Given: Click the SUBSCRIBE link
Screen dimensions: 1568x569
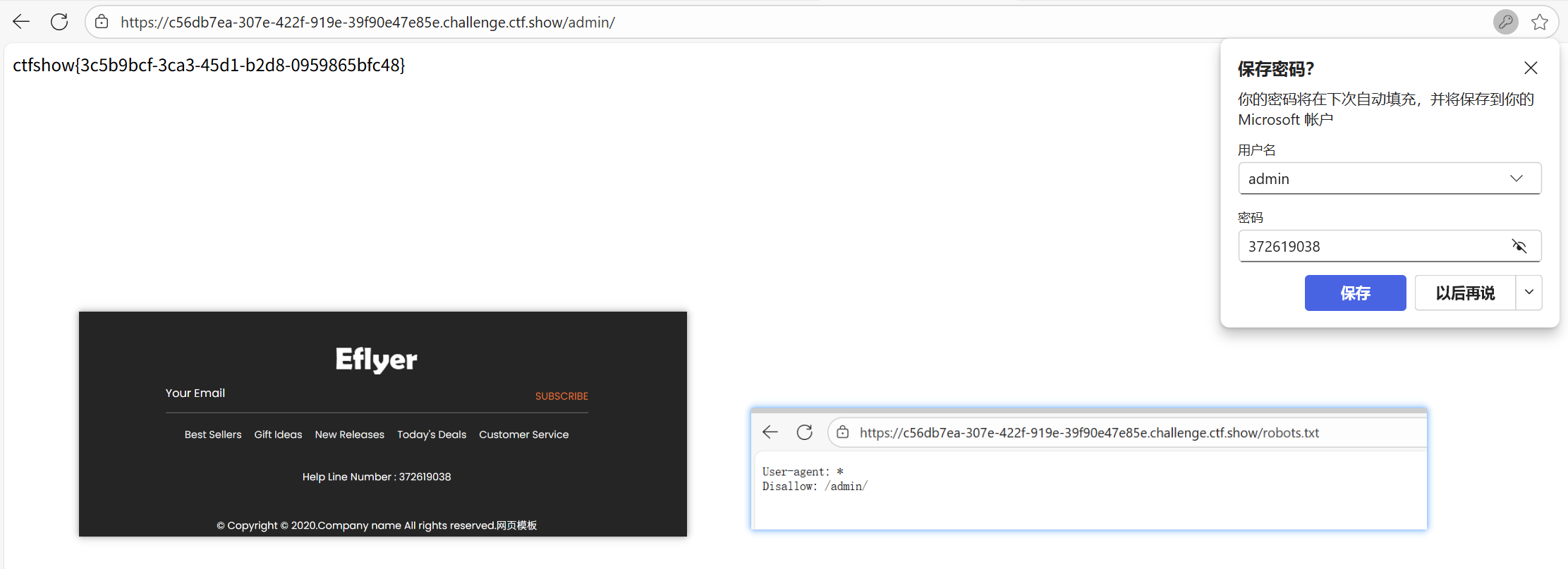Looking at the screenshot, I should 561,396.
